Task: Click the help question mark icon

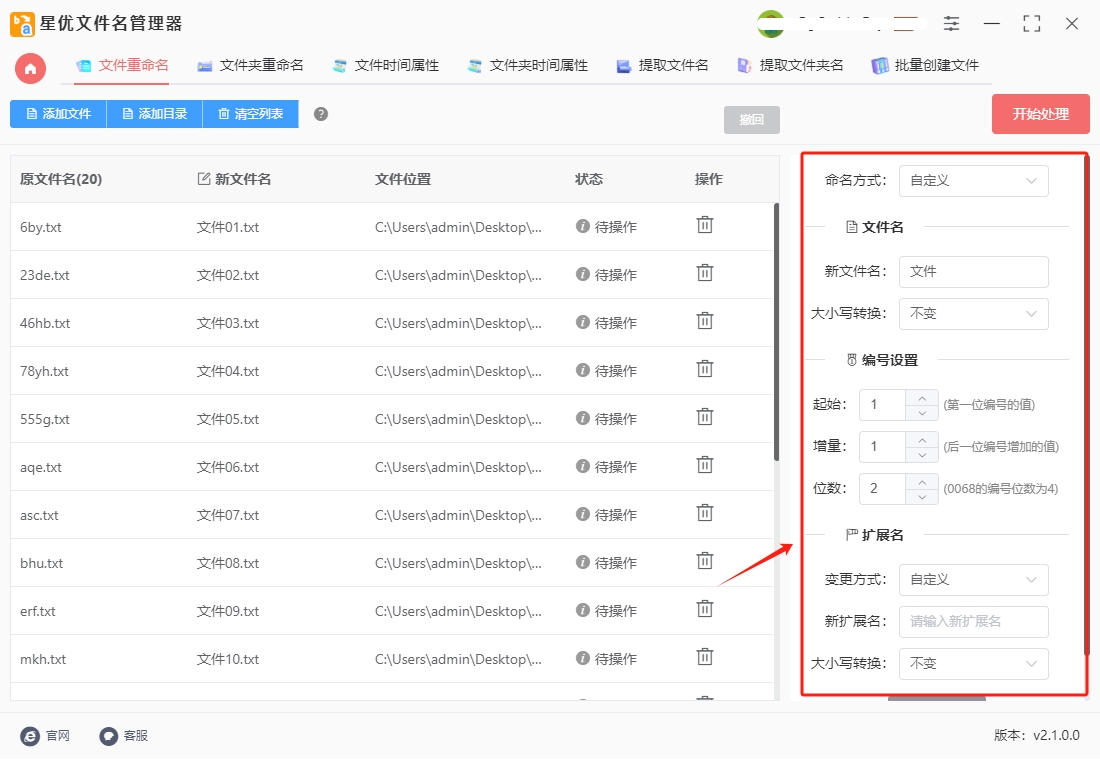Action: (x=321, y=114)
